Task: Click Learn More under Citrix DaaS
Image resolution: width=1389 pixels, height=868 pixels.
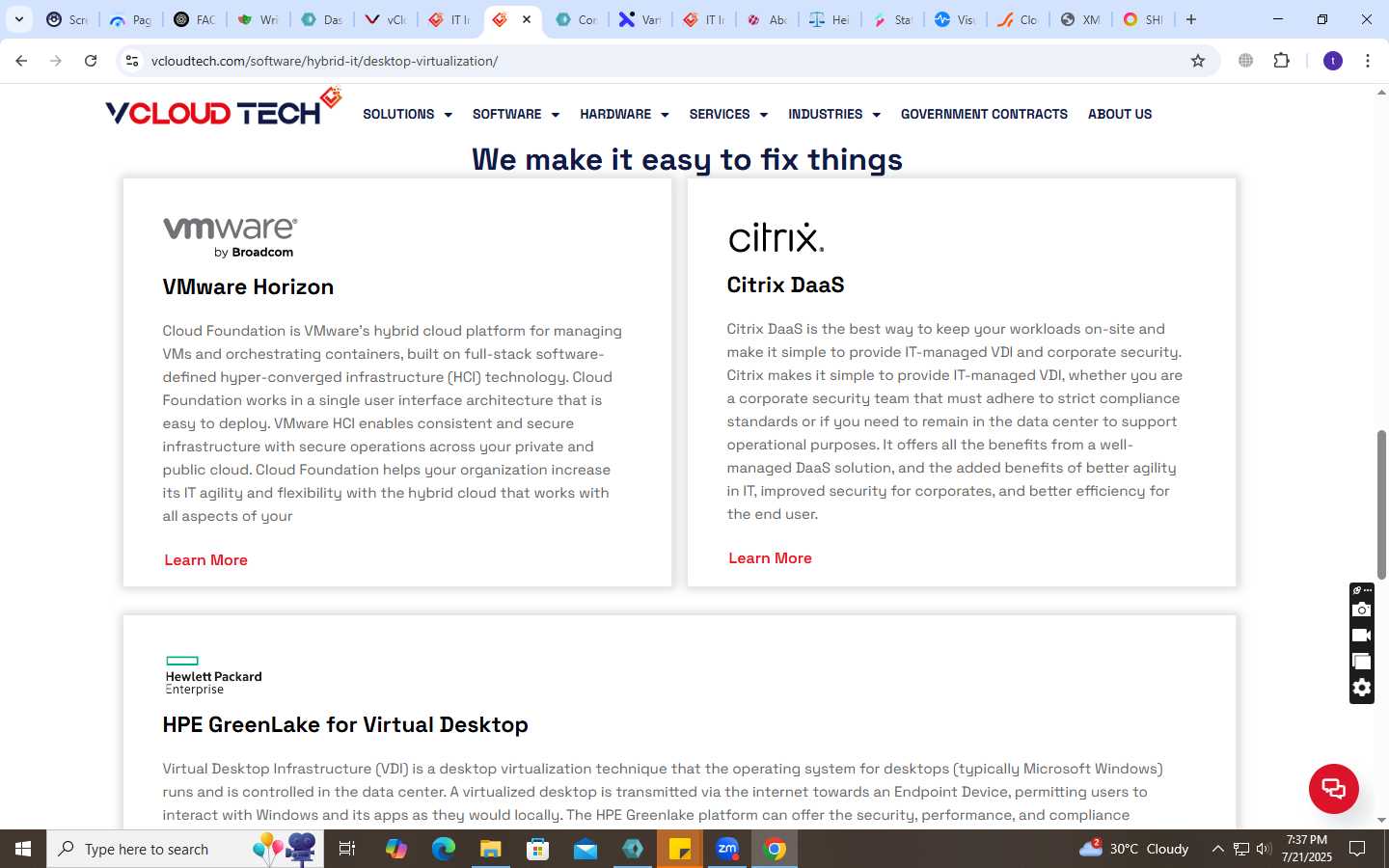Action: 770,558
